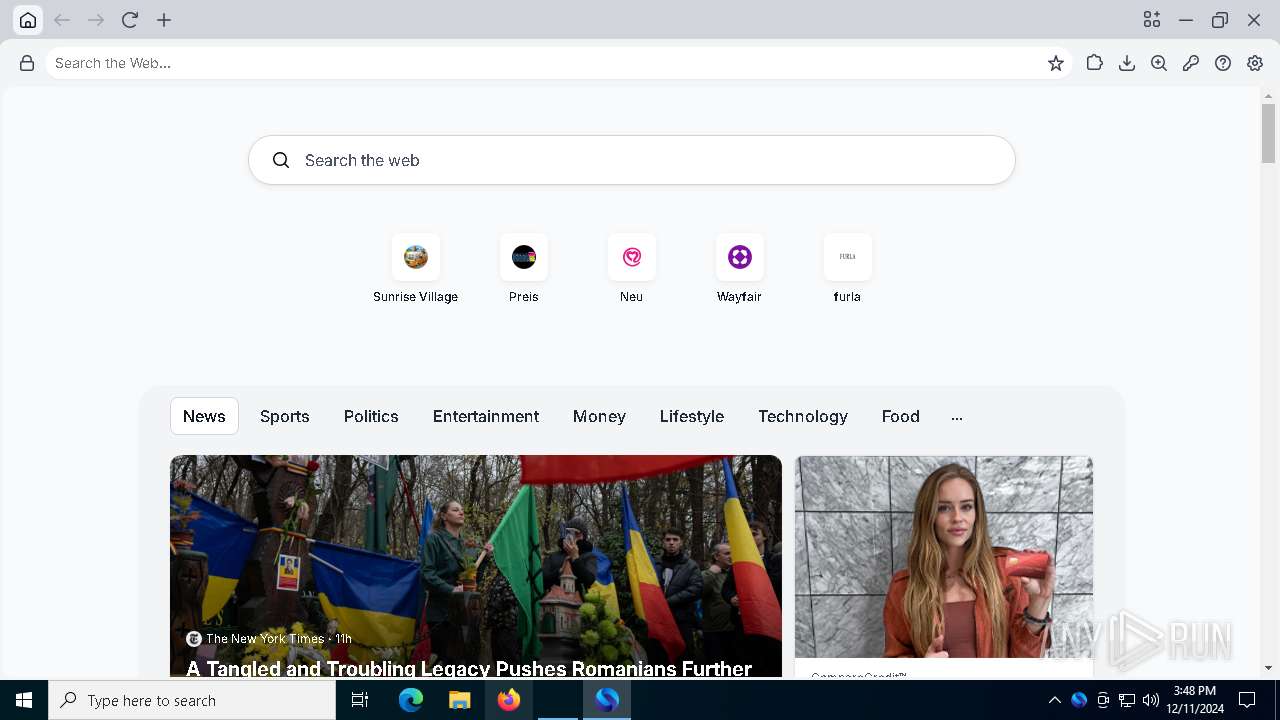Open the browser home tab icon
This screenshot has width=1280, height=720.
click(28, 20)
